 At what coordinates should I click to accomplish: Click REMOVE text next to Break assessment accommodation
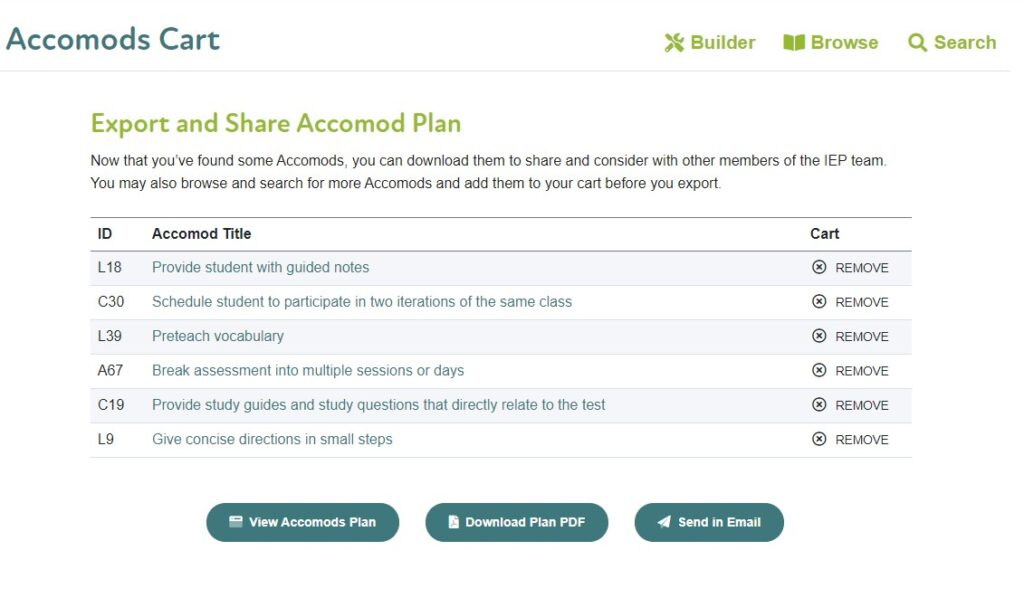point(863,370)
